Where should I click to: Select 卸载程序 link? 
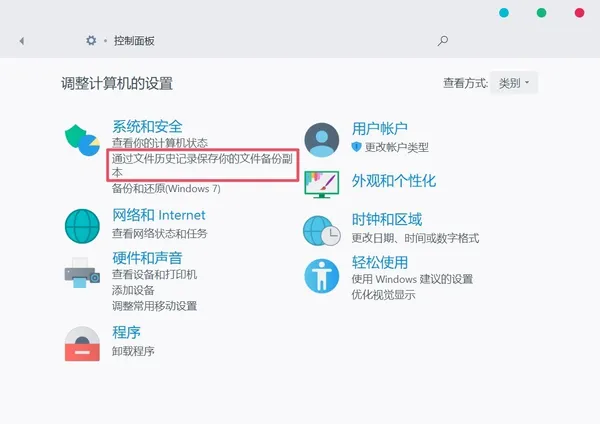pyautogui.click(x=133, y=351)
